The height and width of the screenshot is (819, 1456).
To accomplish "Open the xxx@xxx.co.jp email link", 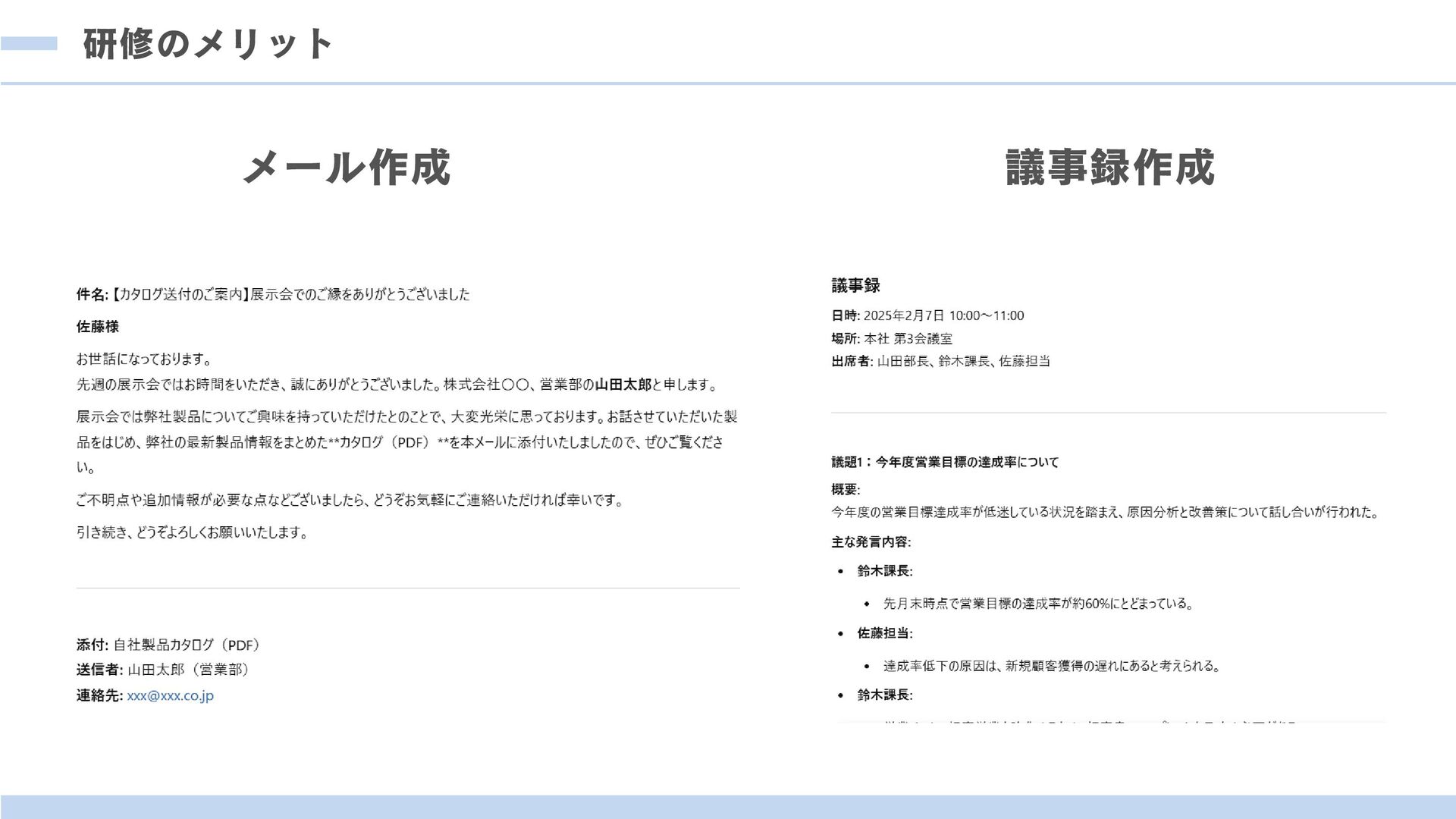I will coord(170,695).
